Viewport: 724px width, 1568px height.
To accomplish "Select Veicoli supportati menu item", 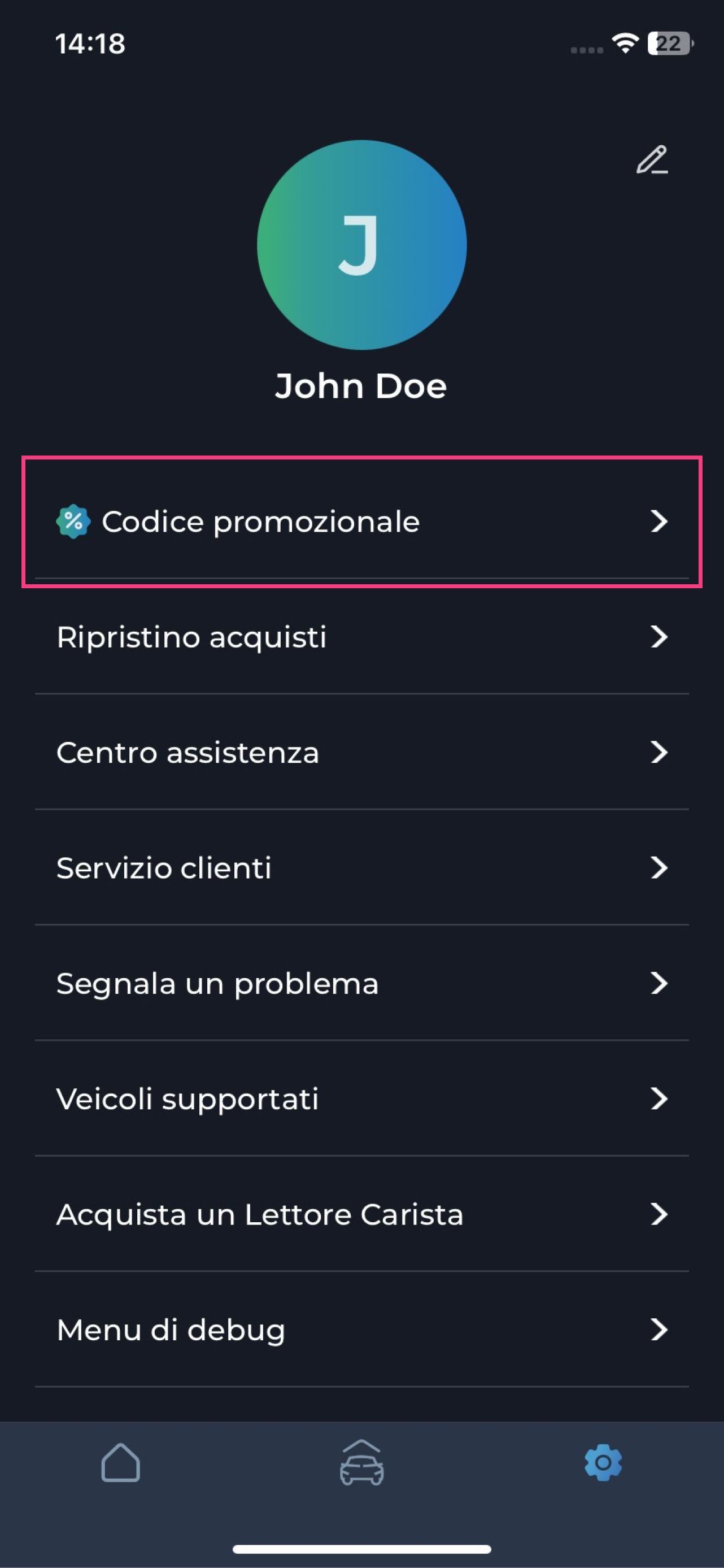I will 187,1100.
